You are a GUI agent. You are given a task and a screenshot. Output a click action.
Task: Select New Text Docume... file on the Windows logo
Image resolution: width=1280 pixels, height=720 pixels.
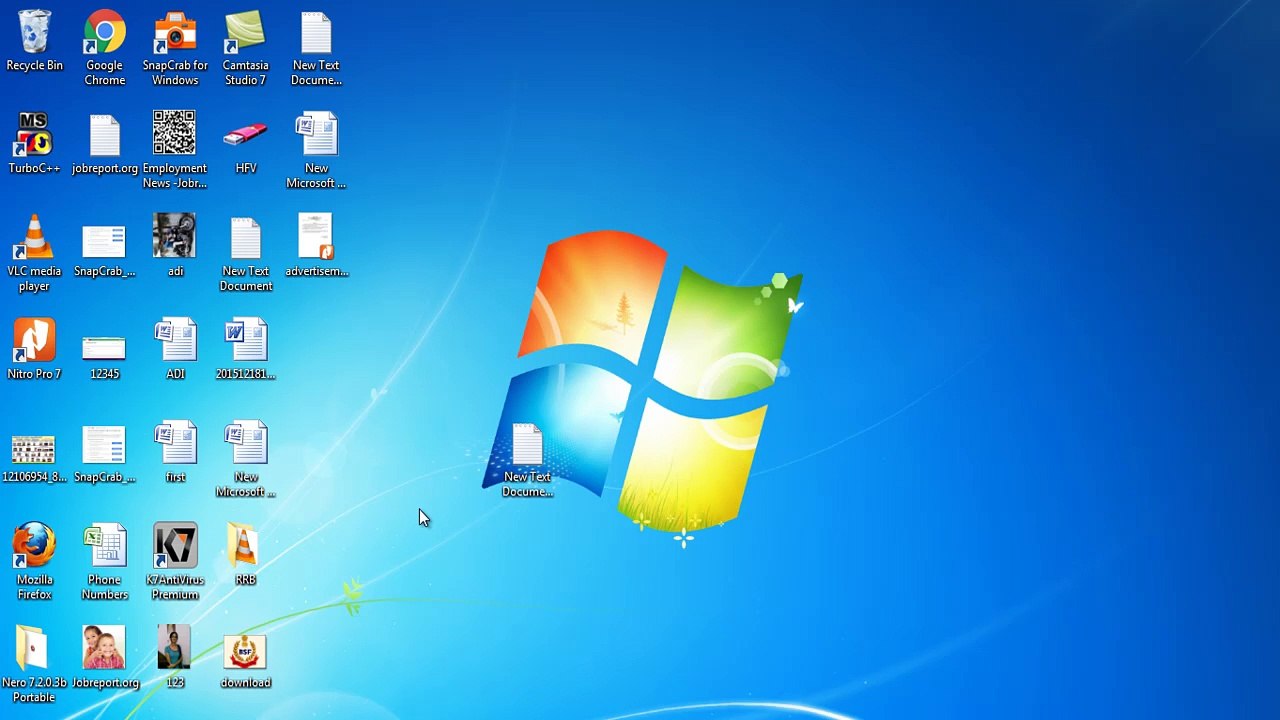527,460
